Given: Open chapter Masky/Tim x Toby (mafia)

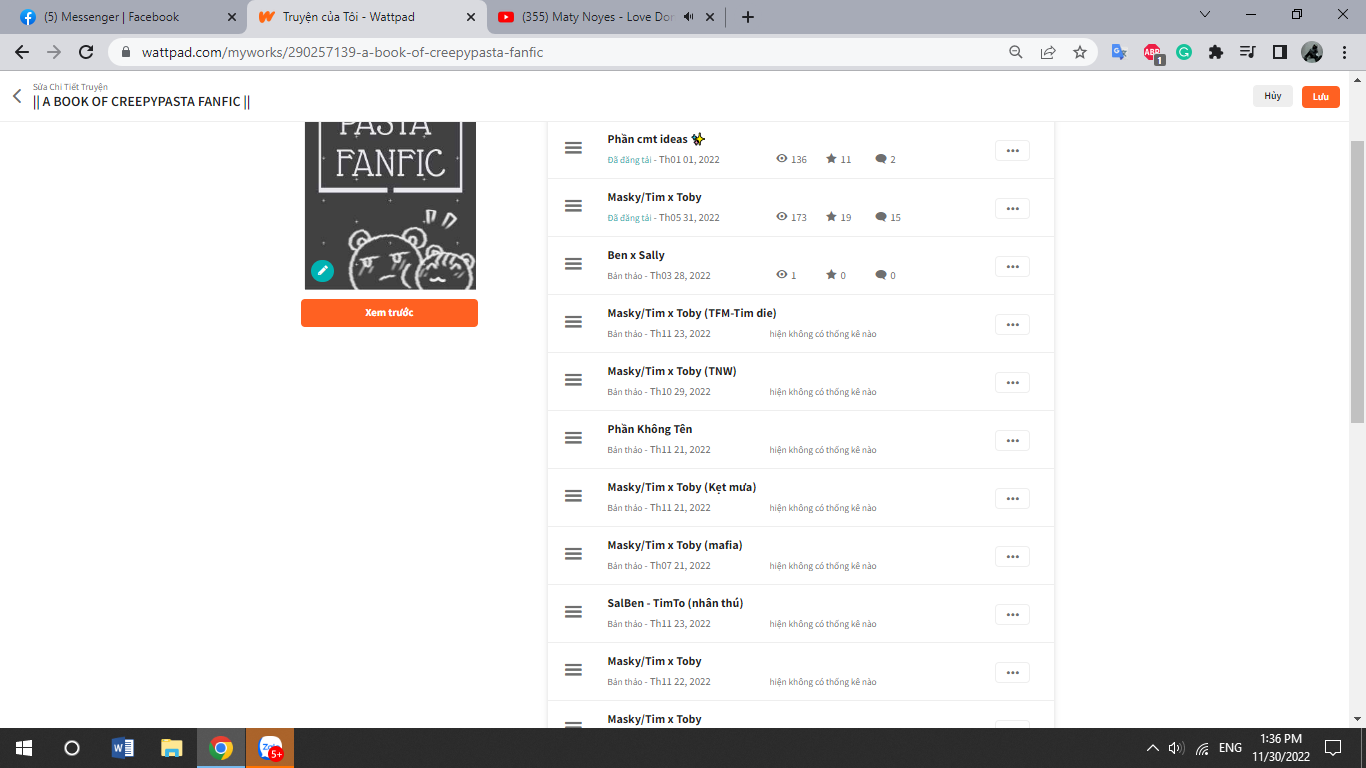Looking at the screenshot, I should [x=675, y=545].
